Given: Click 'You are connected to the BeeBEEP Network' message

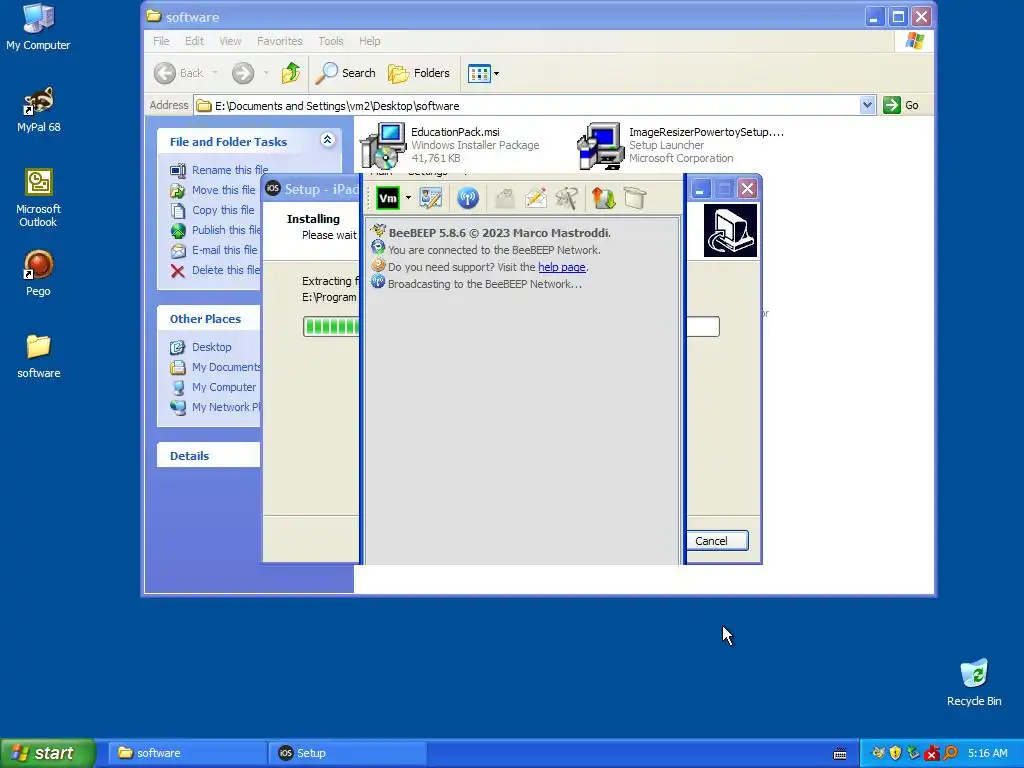Looking at the screenshot, I should click(x=494, y=250).
